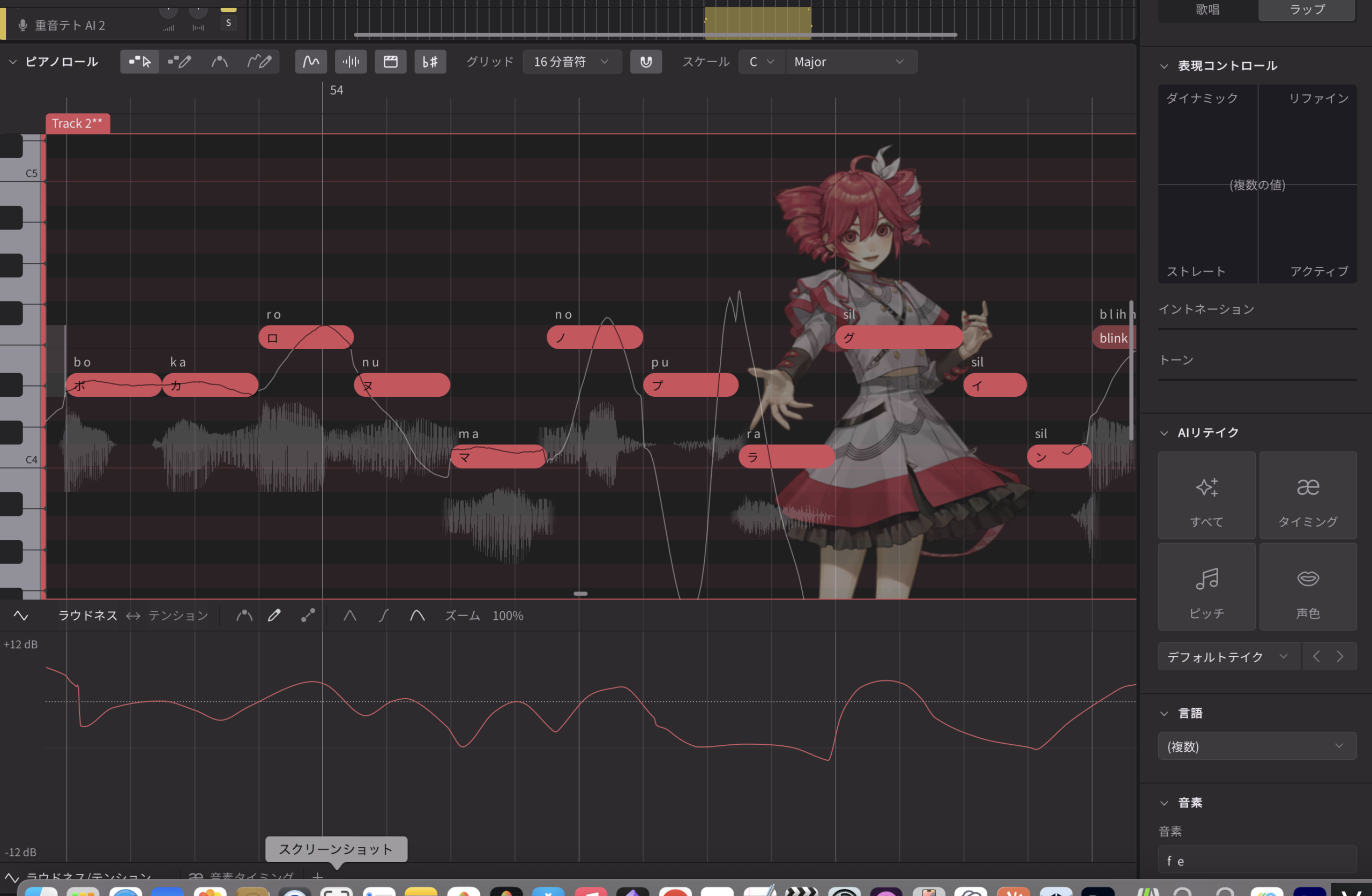Choose the sharp peak curve shape
The image size is (1372, 896).
pyautogui.click(x=349, y=615)
